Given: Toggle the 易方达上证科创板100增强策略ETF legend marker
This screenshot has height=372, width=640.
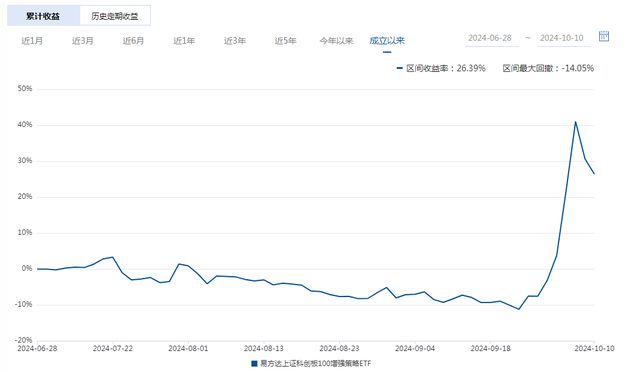Looking at the screenshot, I should point(254,363).
